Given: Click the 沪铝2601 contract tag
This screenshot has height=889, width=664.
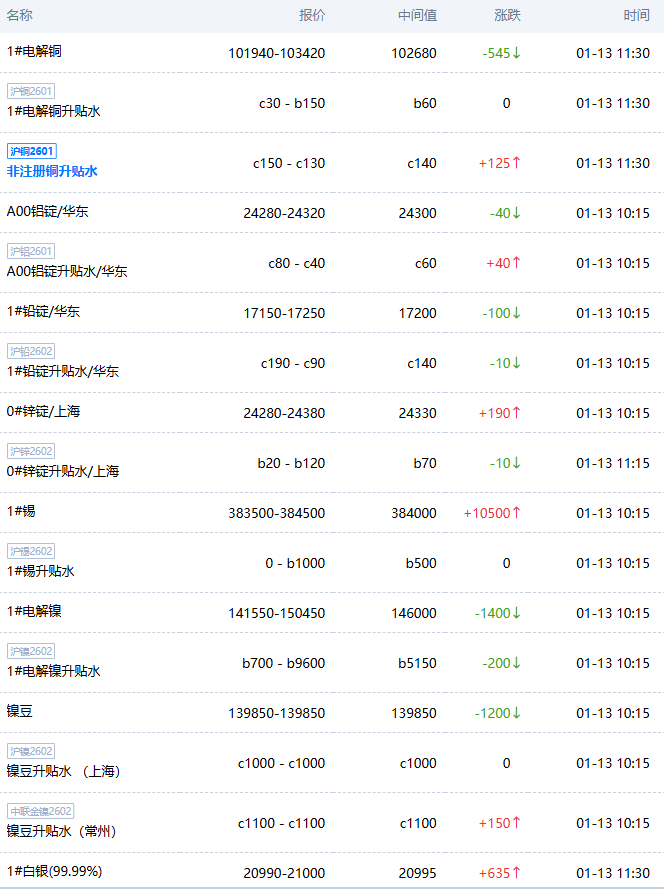Looking at the screenshot, I should (31, 251).
